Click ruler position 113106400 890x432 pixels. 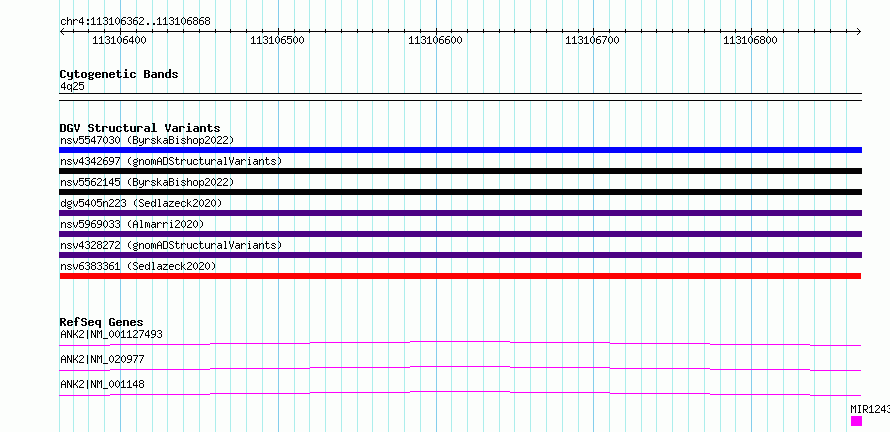(x=120, y=40)
